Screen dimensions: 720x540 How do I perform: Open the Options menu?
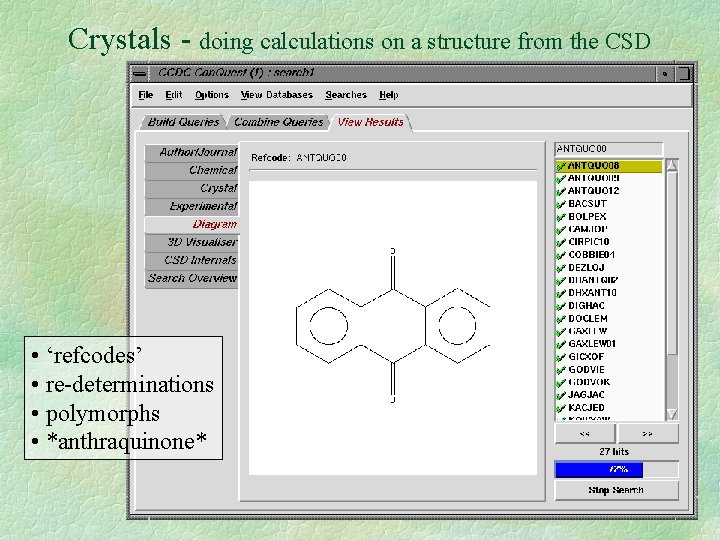coord(212,95)
